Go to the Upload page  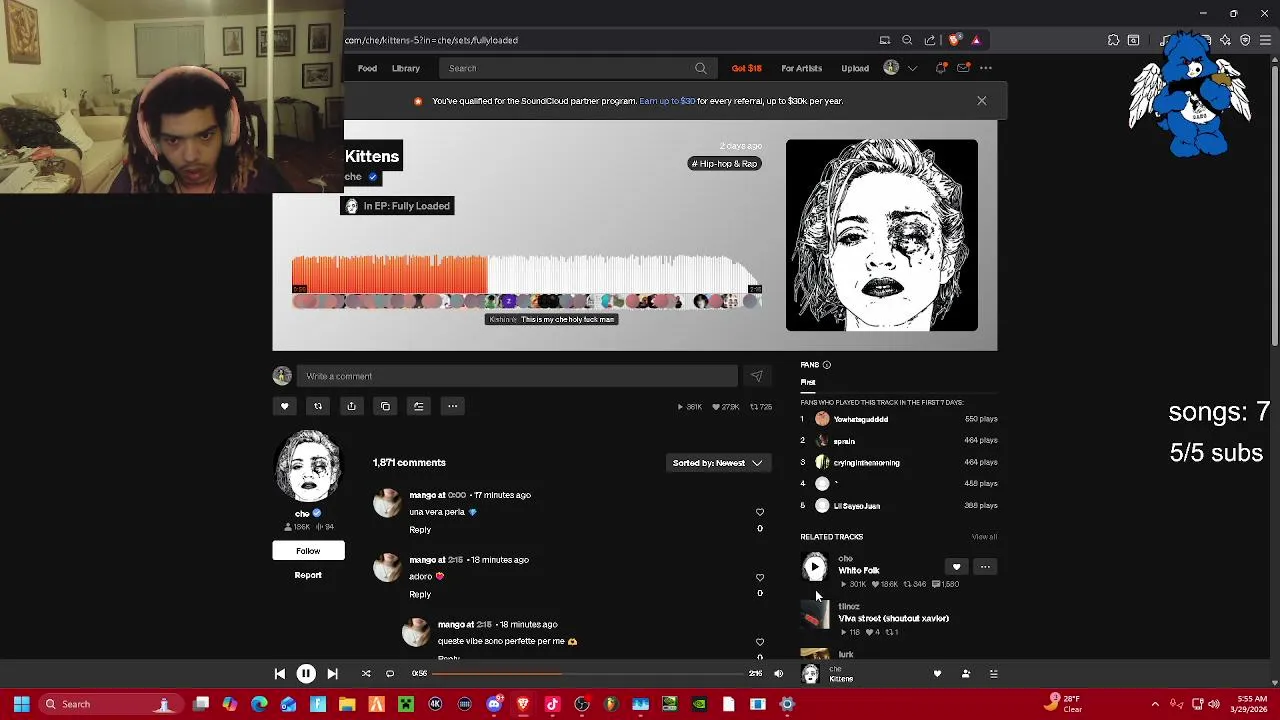(x=855, y=68)
